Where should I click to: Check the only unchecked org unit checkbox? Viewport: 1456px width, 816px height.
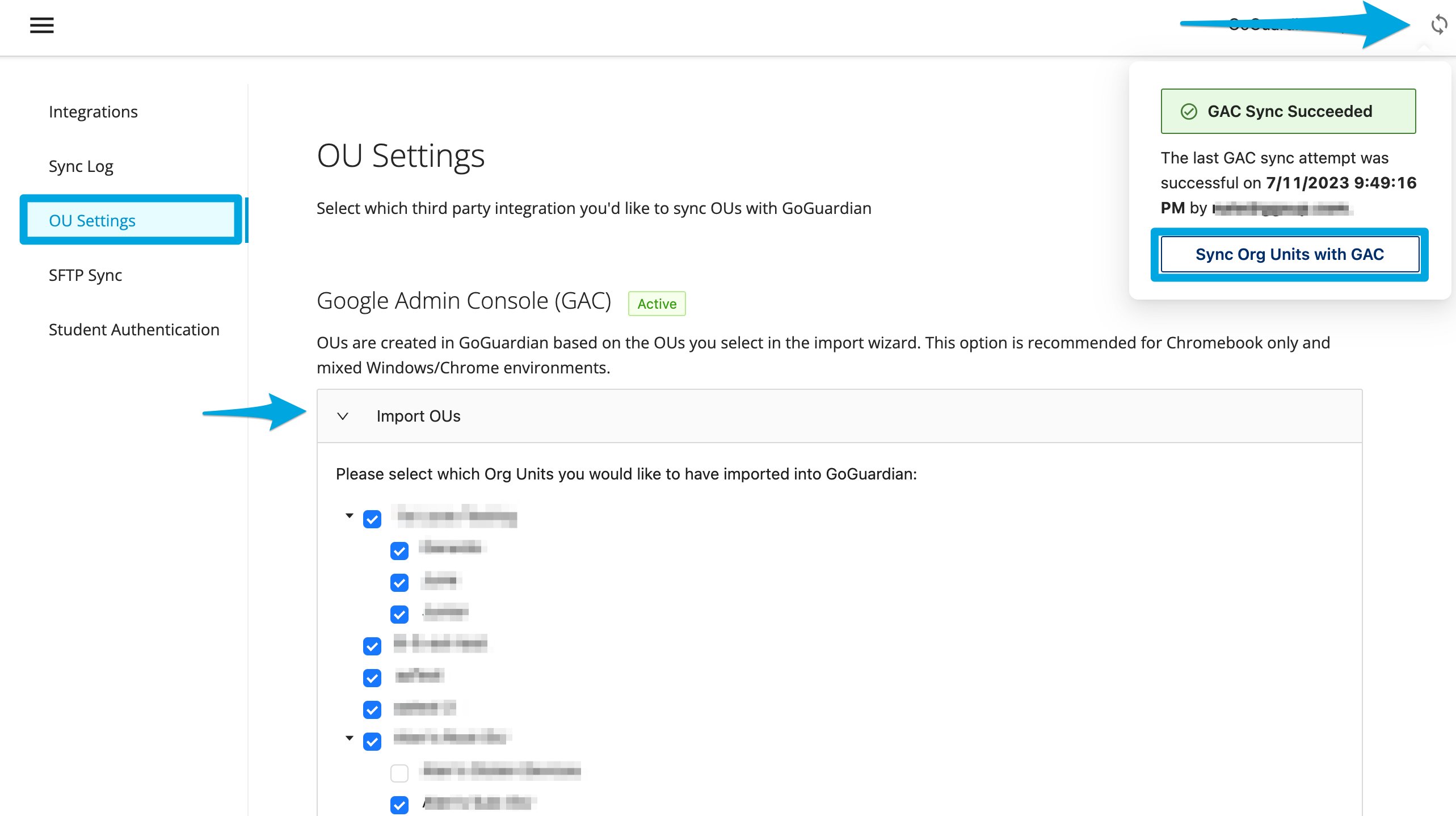point(399,773)
